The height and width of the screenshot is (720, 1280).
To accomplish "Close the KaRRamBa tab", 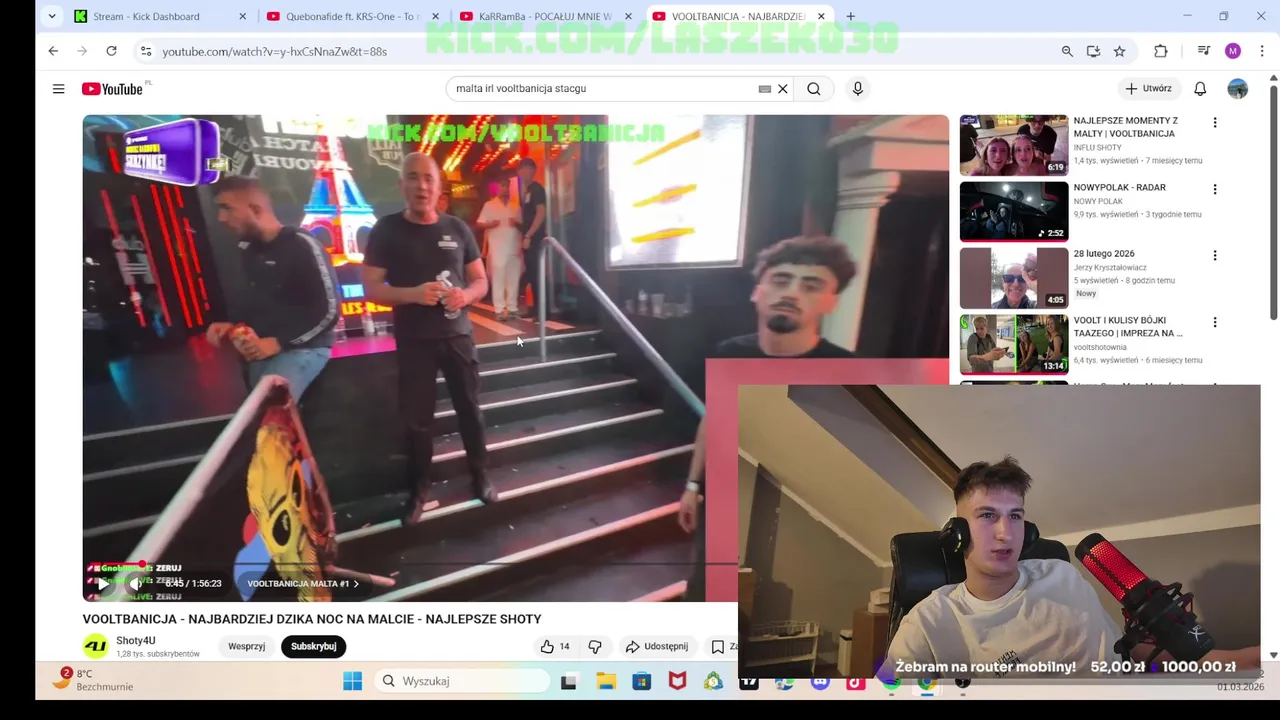I will [628, 16].
